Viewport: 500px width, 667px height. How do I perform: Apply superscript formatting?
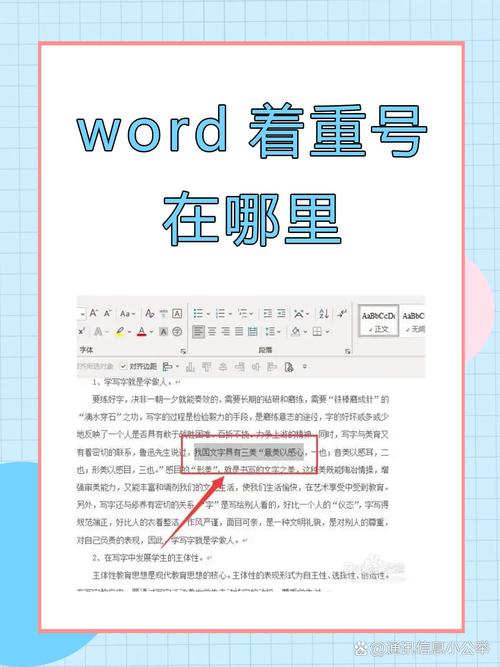tap(81, 331)
